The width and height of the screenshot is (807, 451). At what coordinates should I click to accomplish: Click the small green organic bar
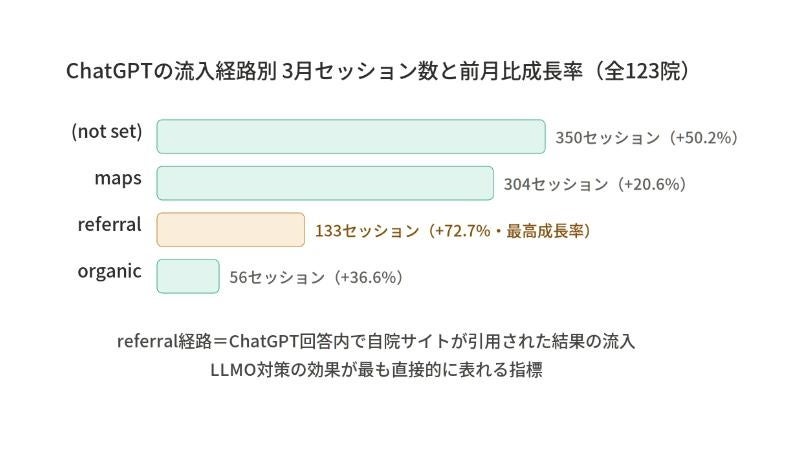(x=188, y=276)
